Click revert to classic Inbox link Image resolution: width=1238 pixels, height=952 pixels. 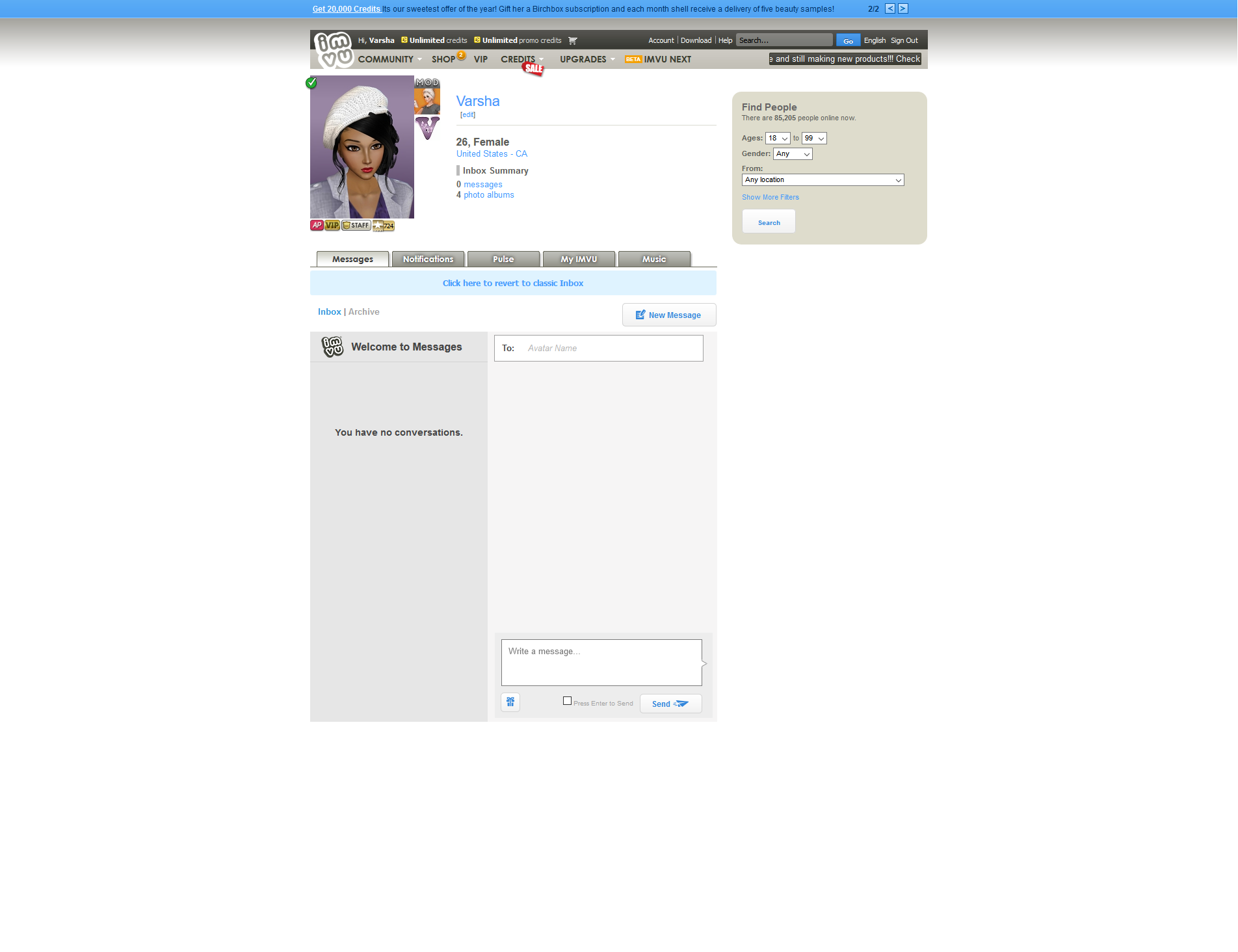tap(513, 283)
